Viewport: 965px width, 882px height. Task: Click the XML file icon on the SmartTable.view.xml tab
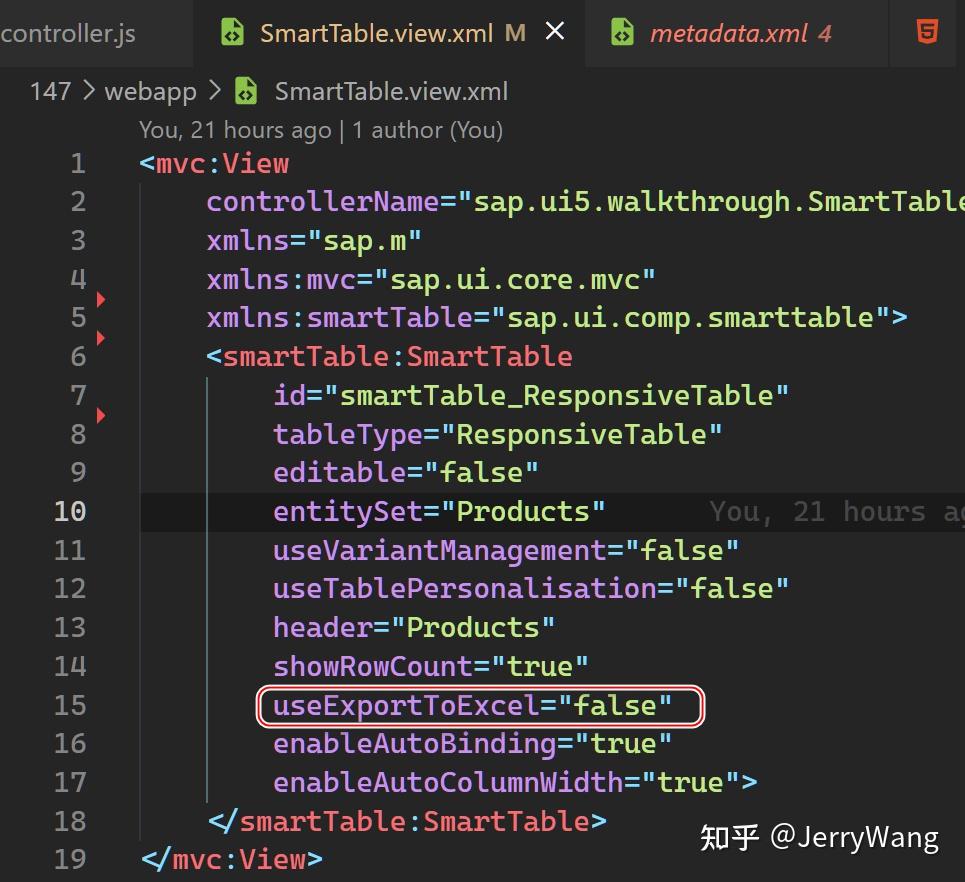click(x=231, y=32)
